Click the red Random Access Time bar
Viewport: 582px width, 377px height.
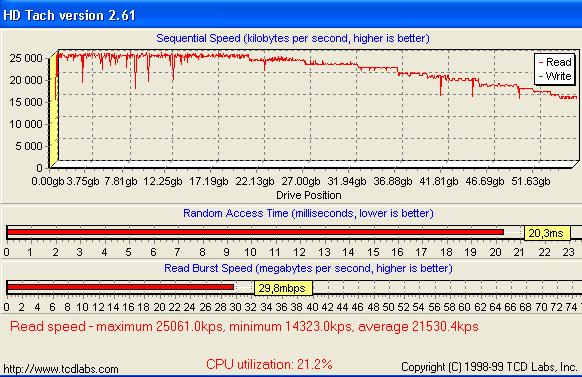tap(255, 232)
